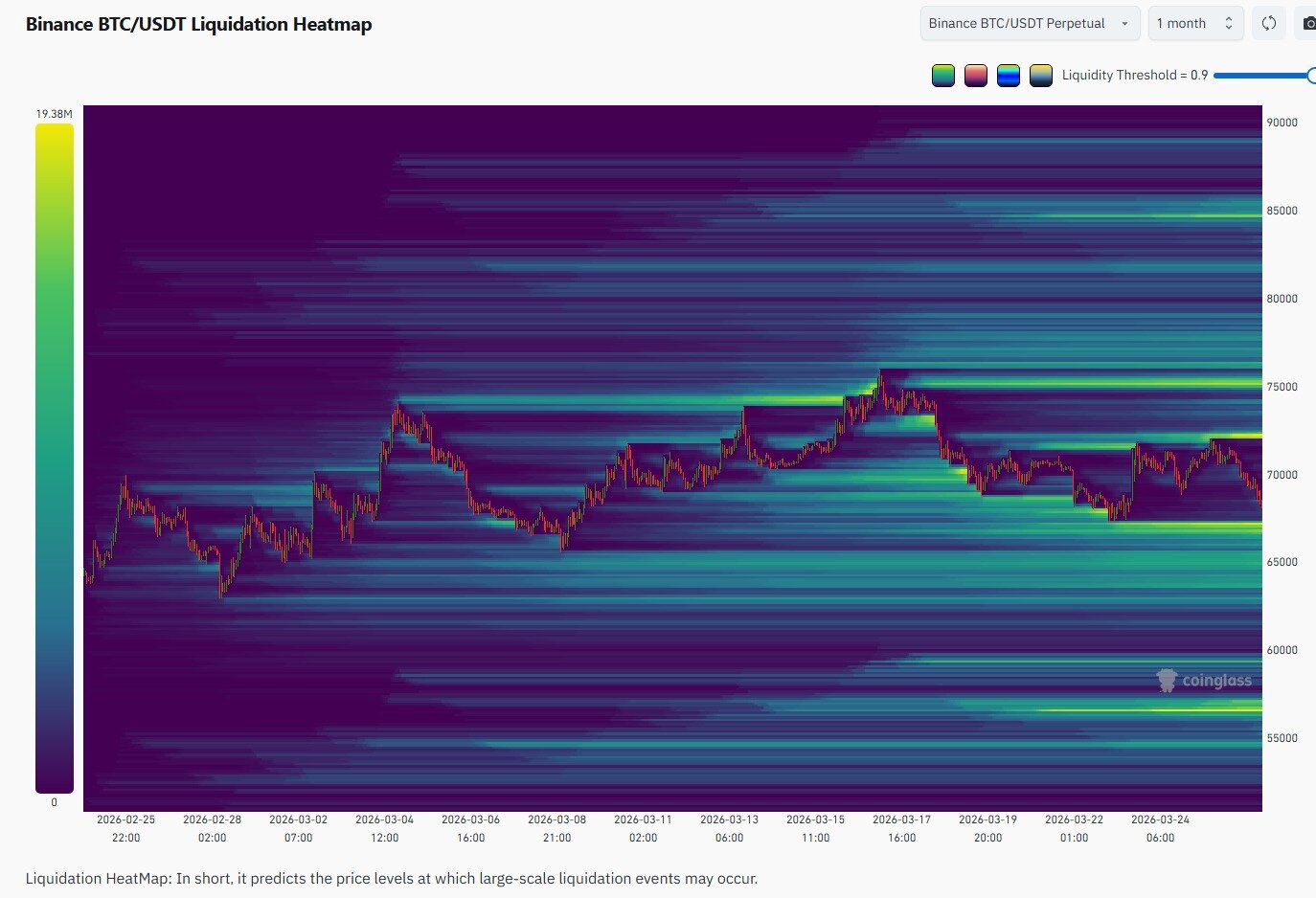The width and height of the screenshot is (1316, 898).
Task: Click the camera screenshot icon
Action: (1308, 23)
